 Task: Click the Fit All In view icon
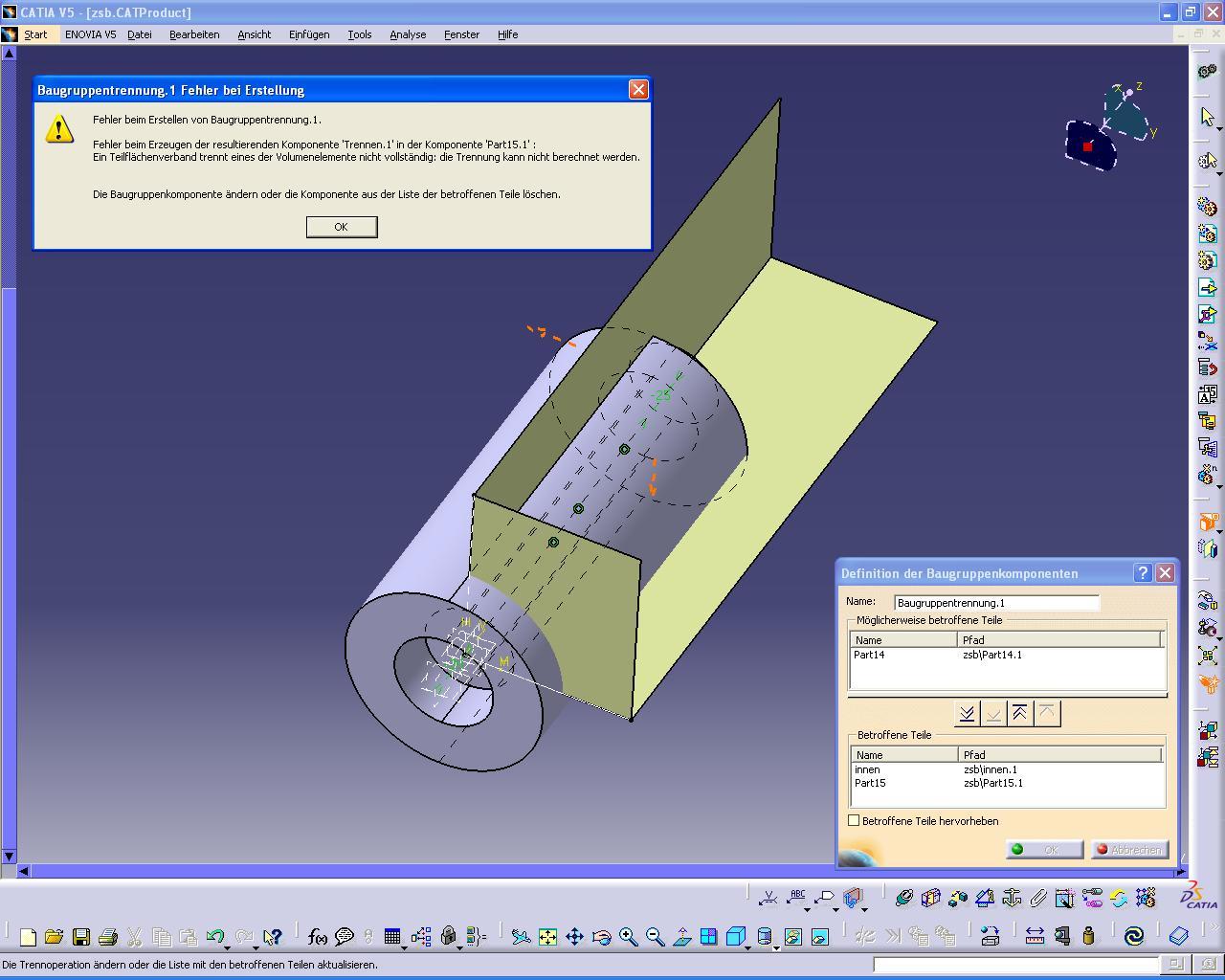tap(547, 937)
